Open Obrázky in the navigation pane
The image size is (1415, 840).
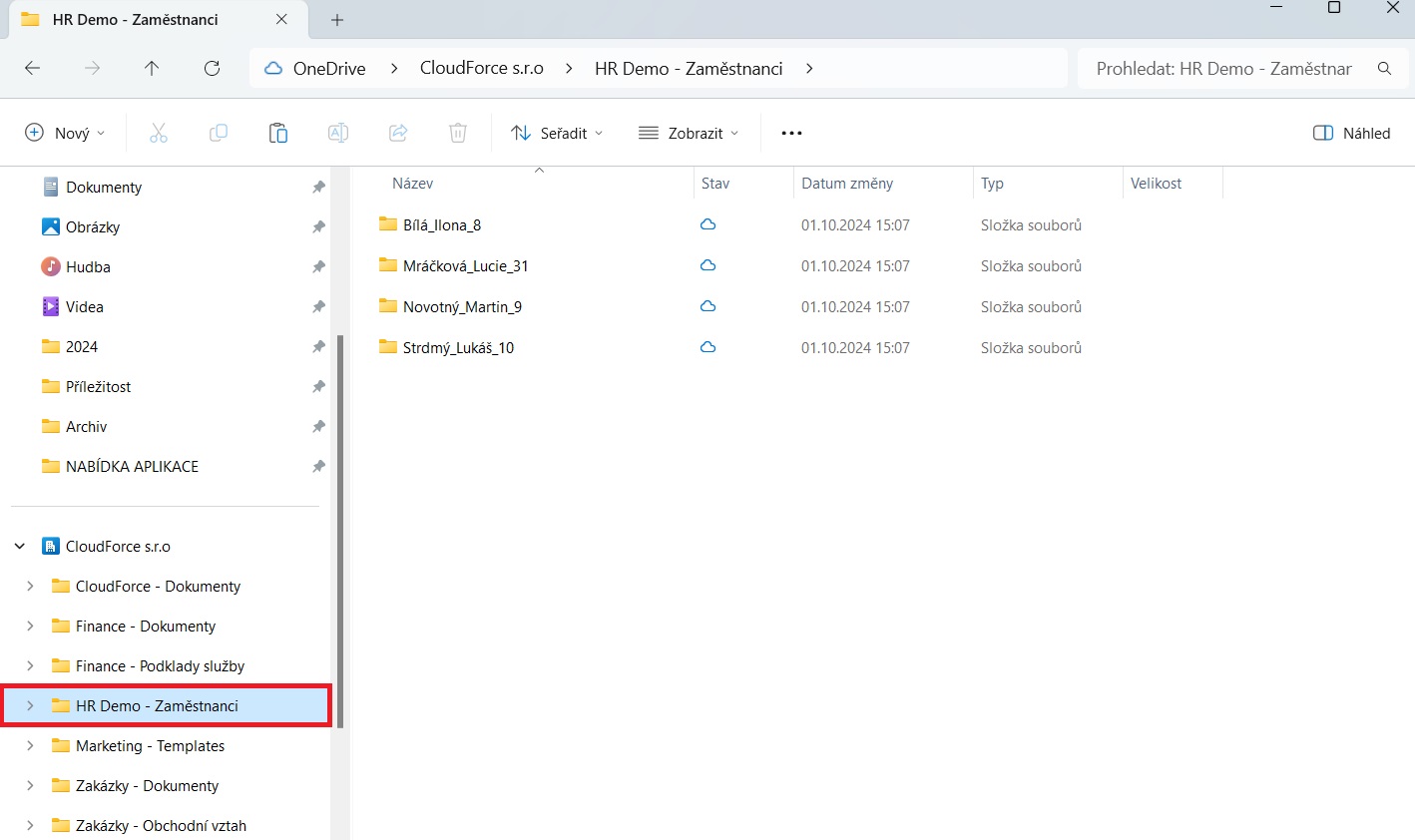(x=93, y=226)
